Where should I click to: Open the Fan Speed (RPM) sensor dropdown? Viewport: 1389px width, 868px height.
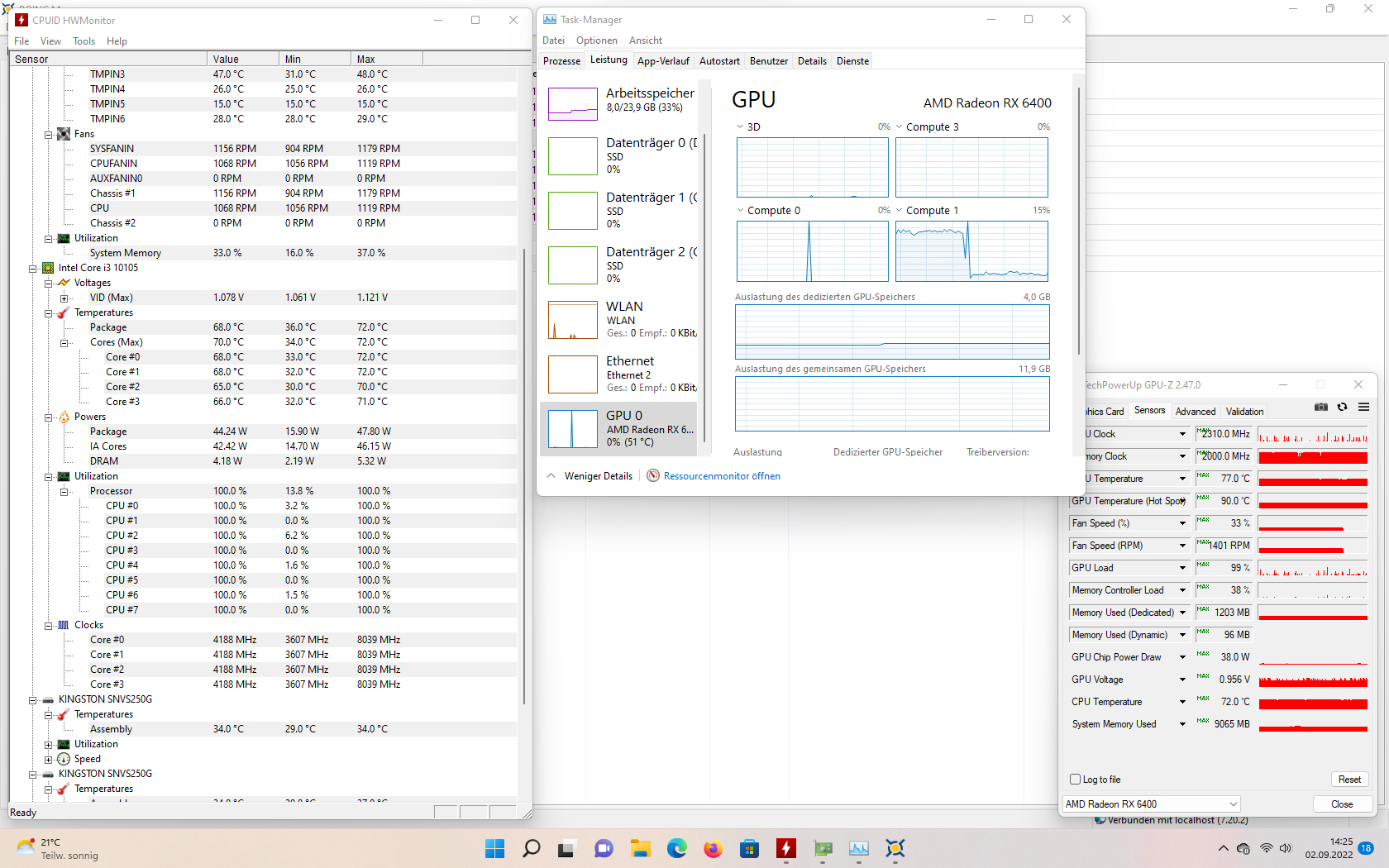coord(1182,546)
